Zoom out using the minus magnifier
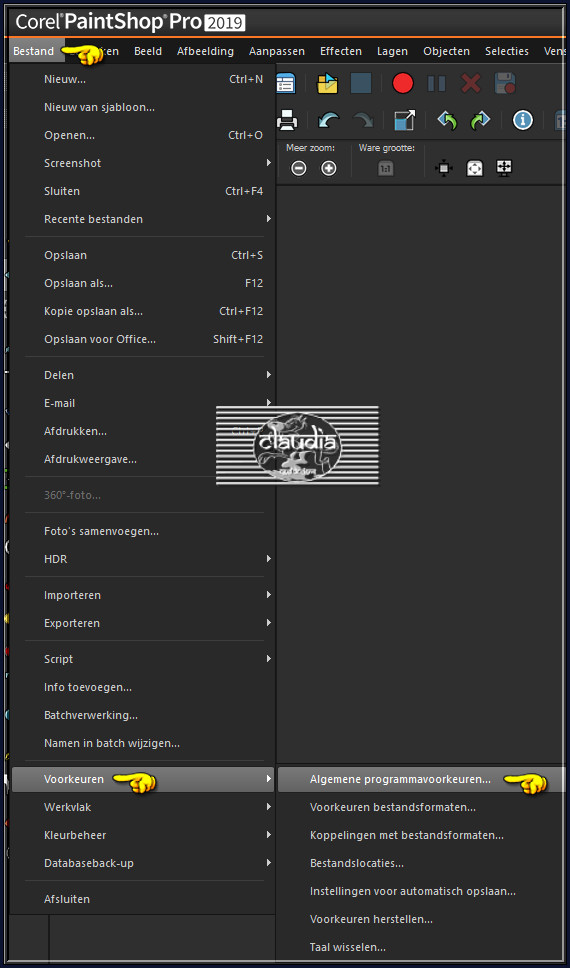The image size is (570, 968). pos(299,168)
